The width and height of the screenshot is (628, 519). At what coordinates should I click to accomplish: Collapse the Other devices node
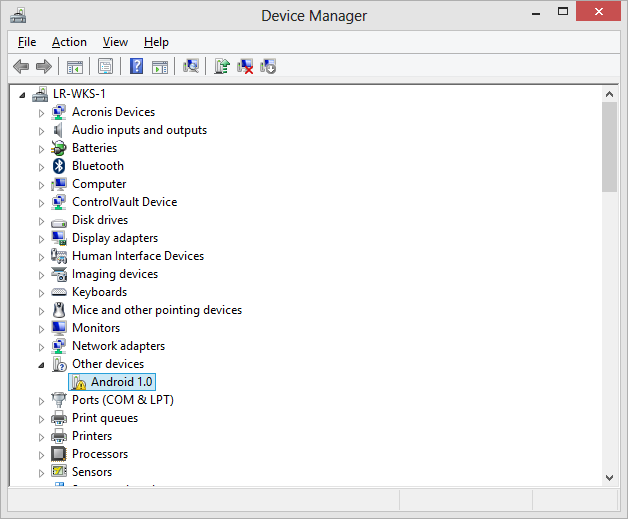[x=42, y=365]
